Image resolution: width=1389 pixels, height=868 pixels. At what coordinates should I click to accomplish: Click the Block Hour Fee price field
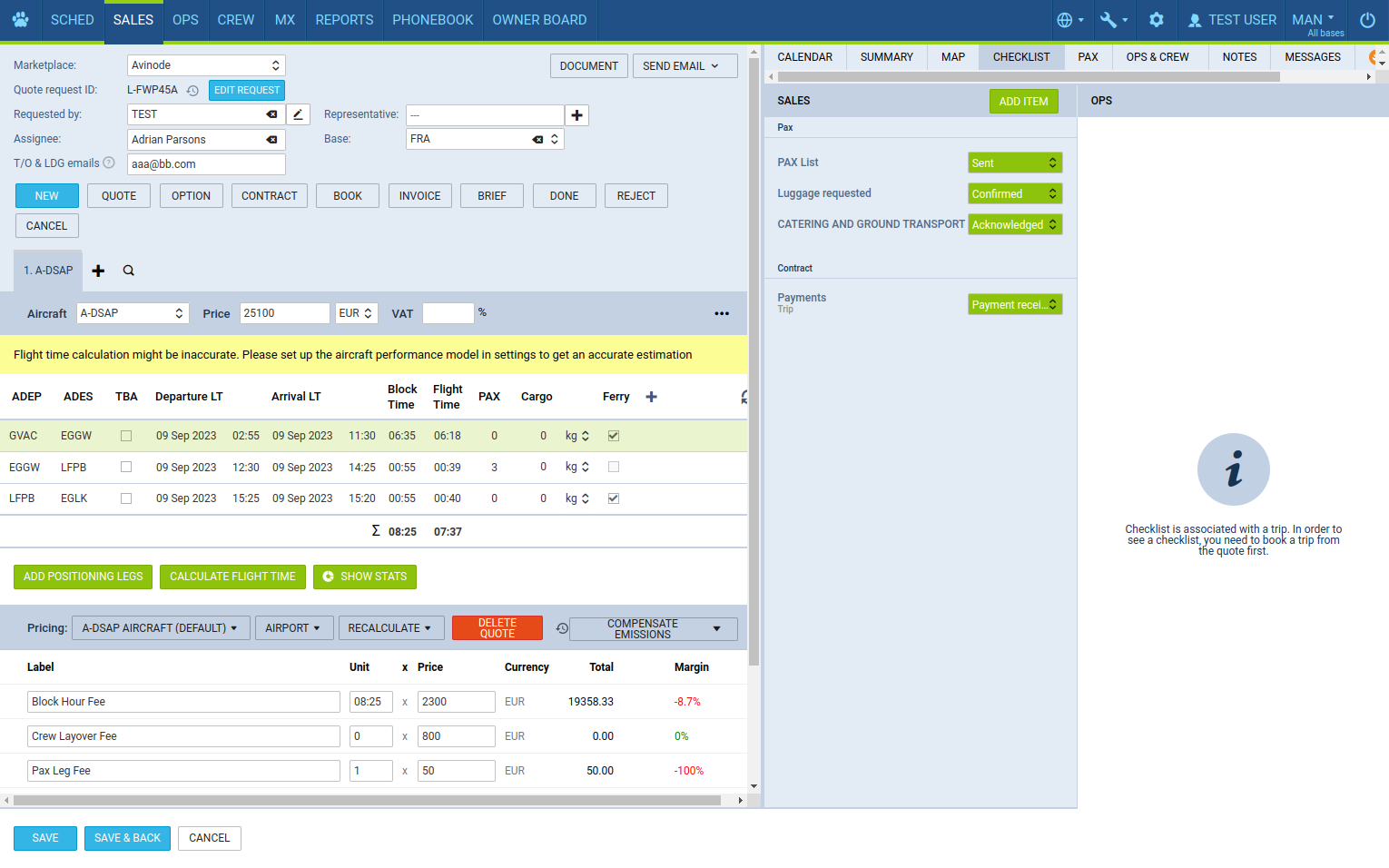tap(456, 702)
